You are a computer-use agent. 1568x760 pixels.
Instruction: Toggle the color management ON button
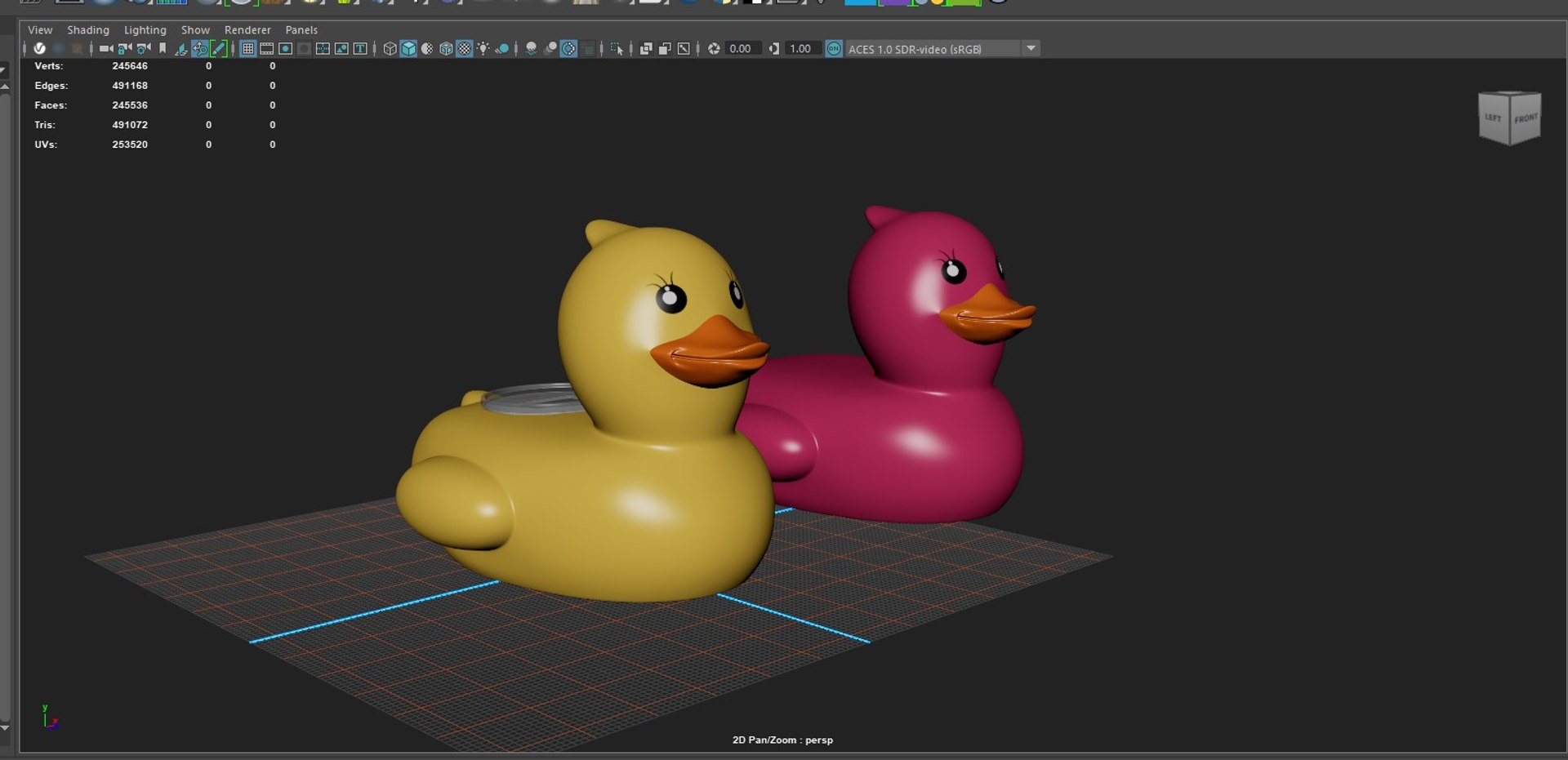[x=834, y=49]
